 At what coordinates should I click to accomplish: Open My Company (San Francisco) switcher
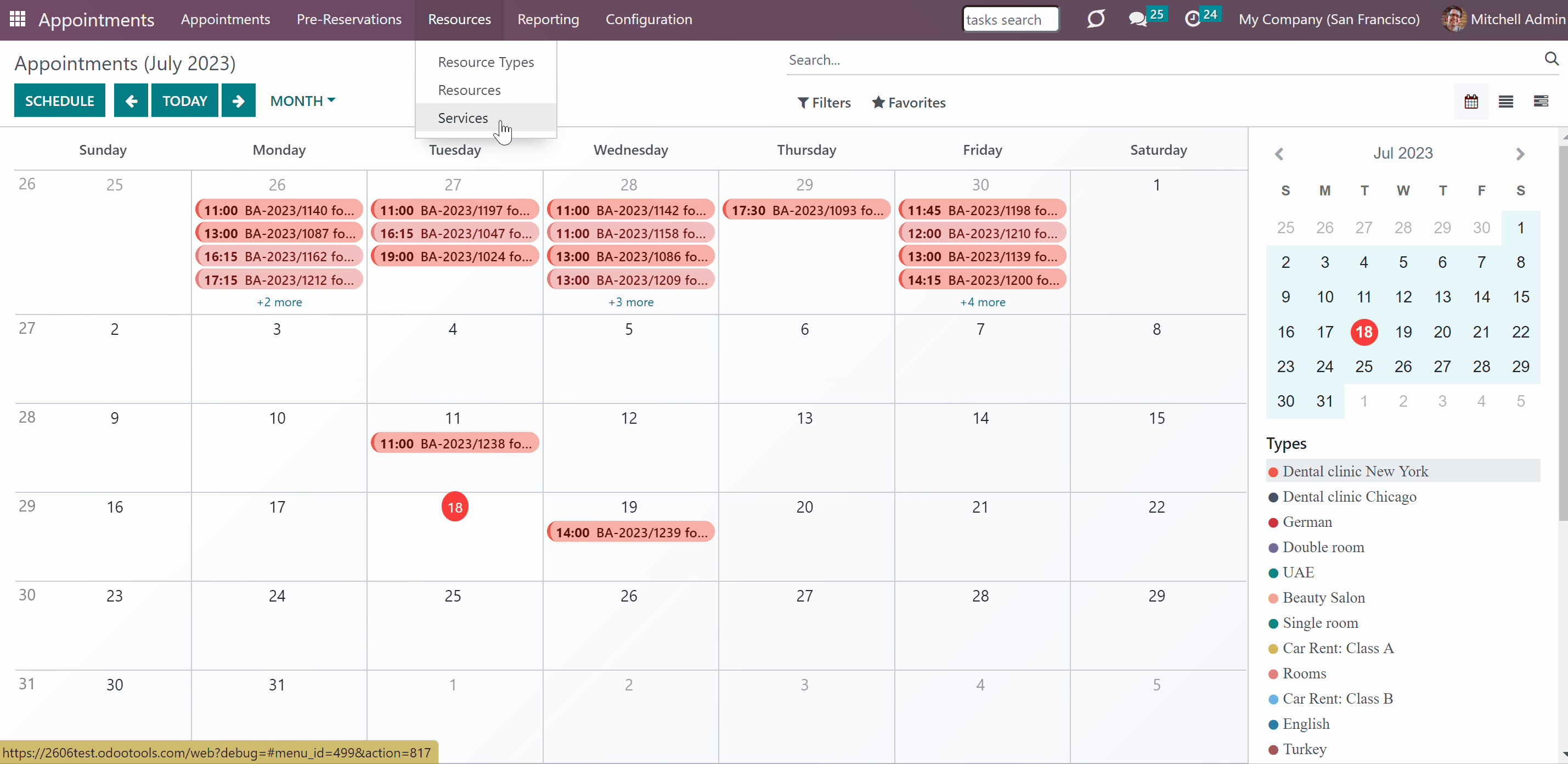[1329, 19]
